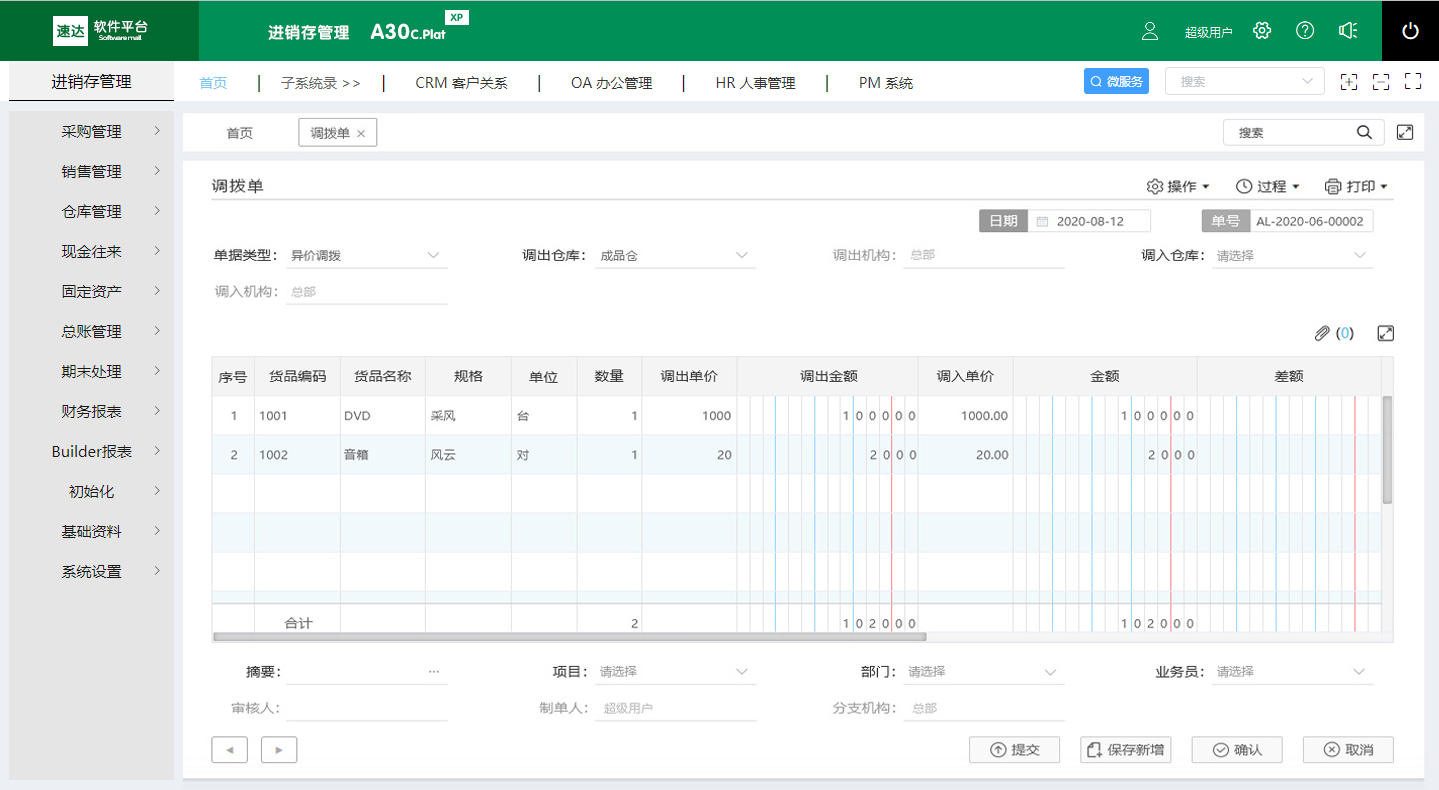
Task: Open the settings gear in header
Action: tap(1262, 30)
